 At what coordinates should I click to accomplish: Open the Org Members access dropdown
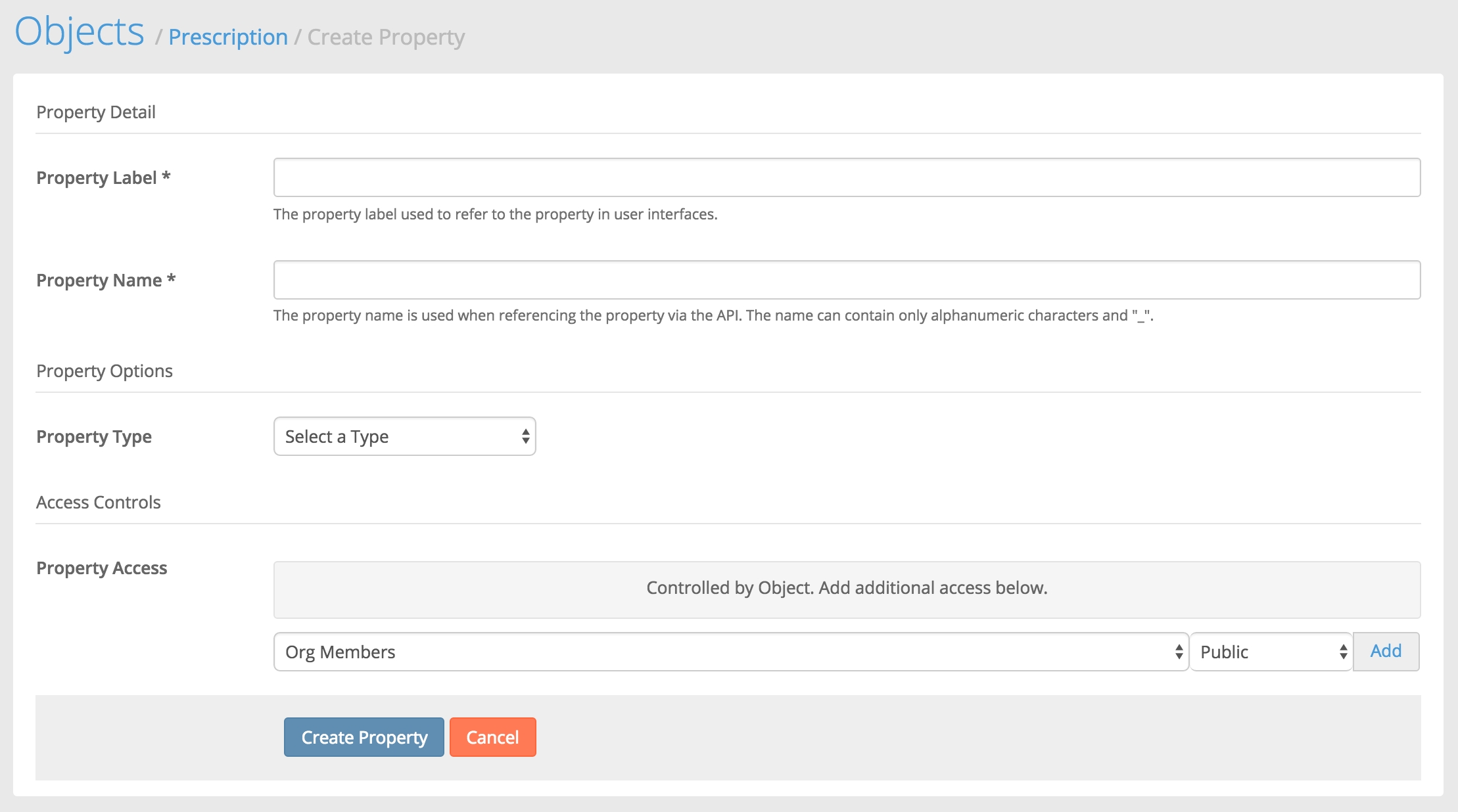coord(731,652)
